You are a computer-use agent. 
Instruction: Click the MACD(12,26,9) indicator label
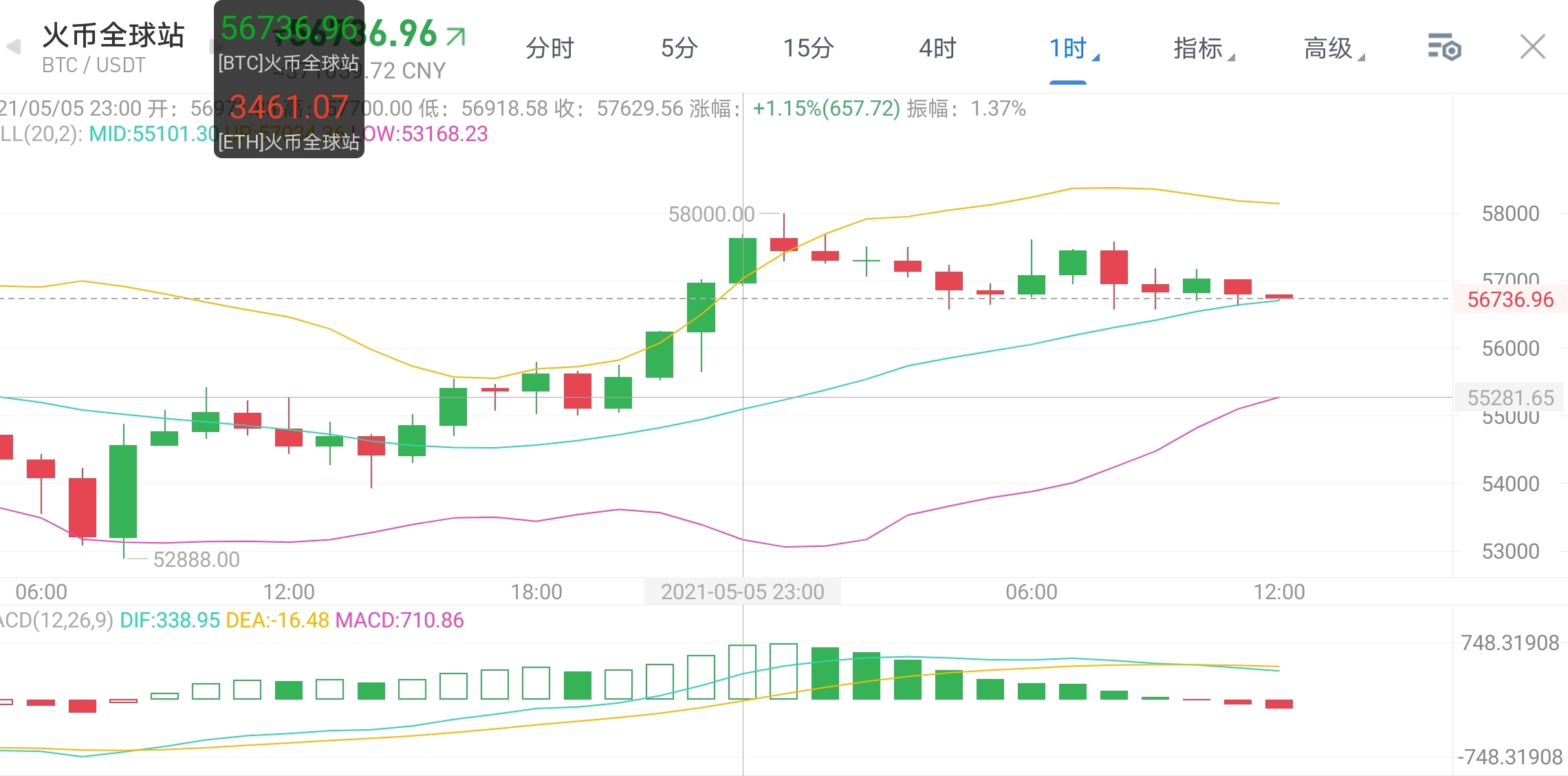(x=56, y=621)
